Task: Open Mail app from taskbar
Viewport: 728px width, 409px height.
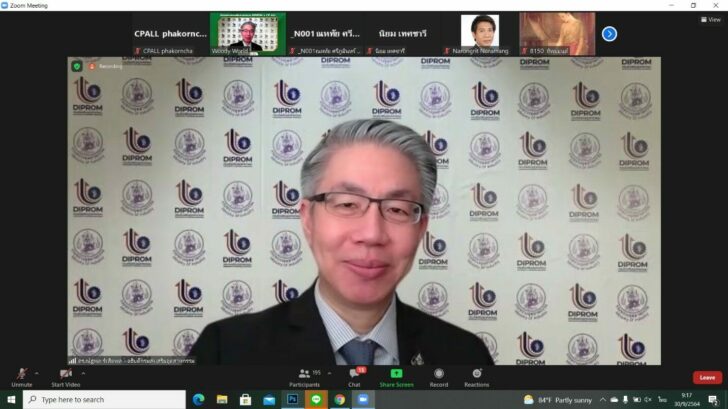Action: pos(269,400)
